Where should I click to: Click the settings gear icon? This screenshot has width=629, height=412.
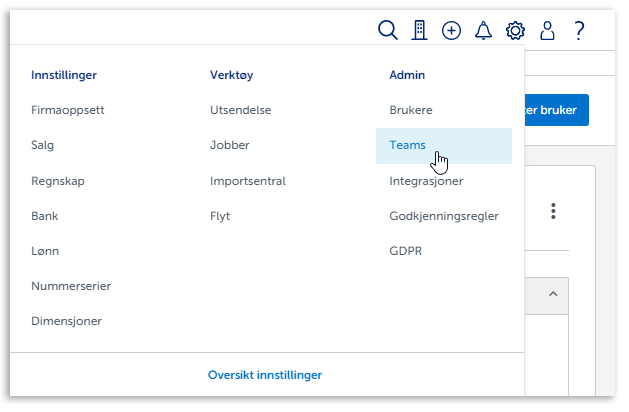(515, 31)
